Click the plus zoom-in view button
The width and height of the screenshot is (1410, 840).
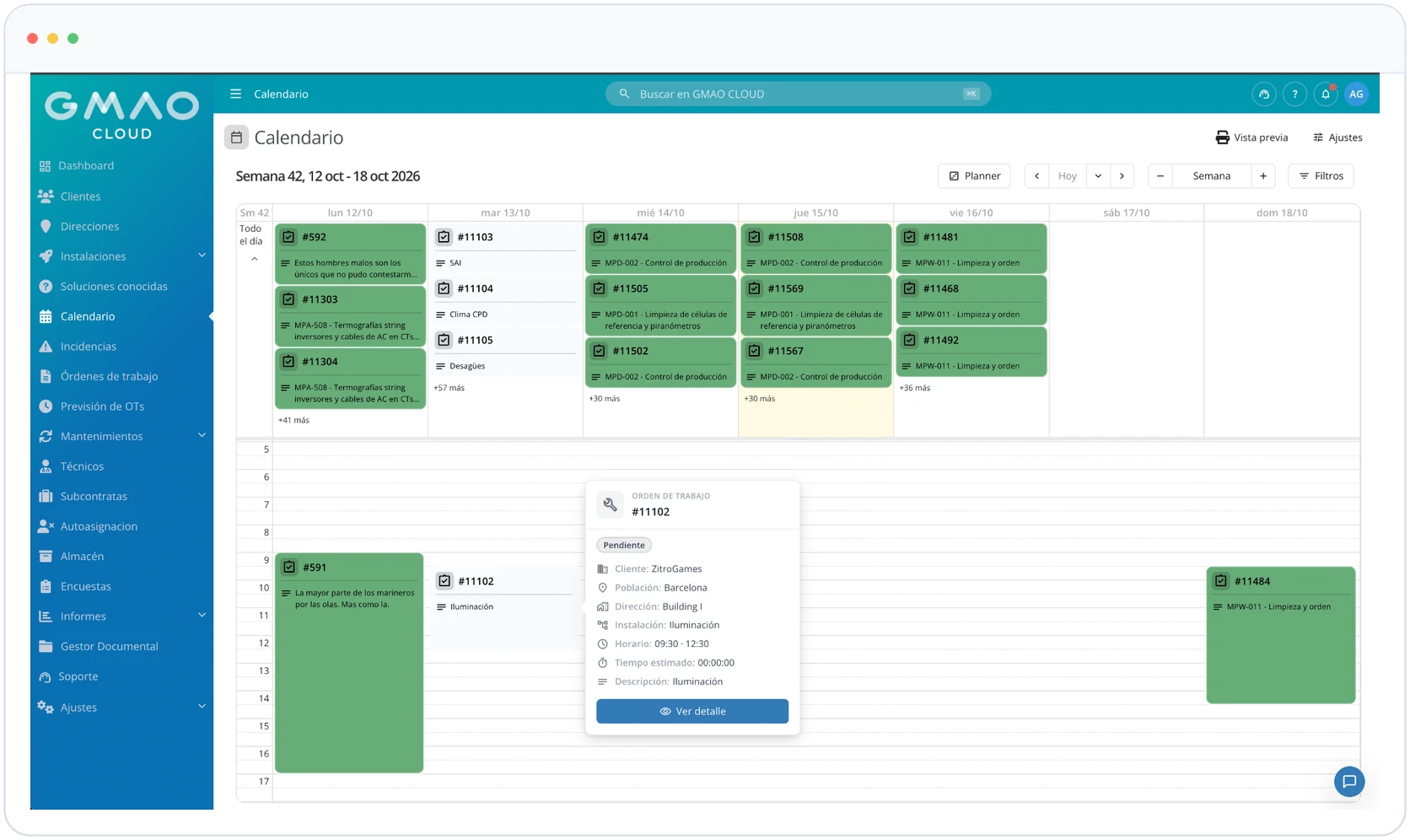coord(1263,176)
